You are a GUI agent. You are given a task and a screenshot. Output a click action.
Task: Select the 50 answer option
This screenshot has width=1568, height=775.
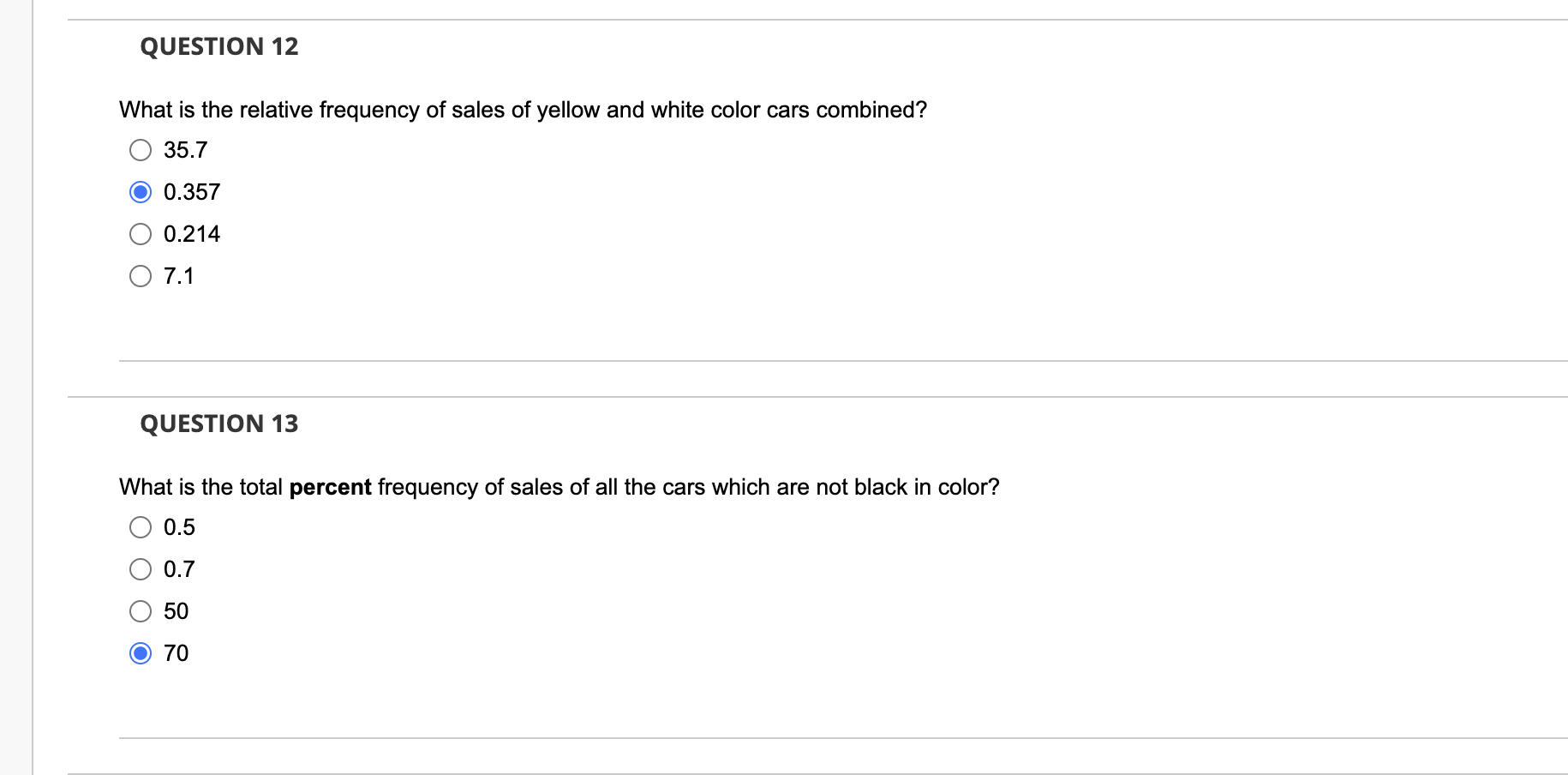coord(141,610)
